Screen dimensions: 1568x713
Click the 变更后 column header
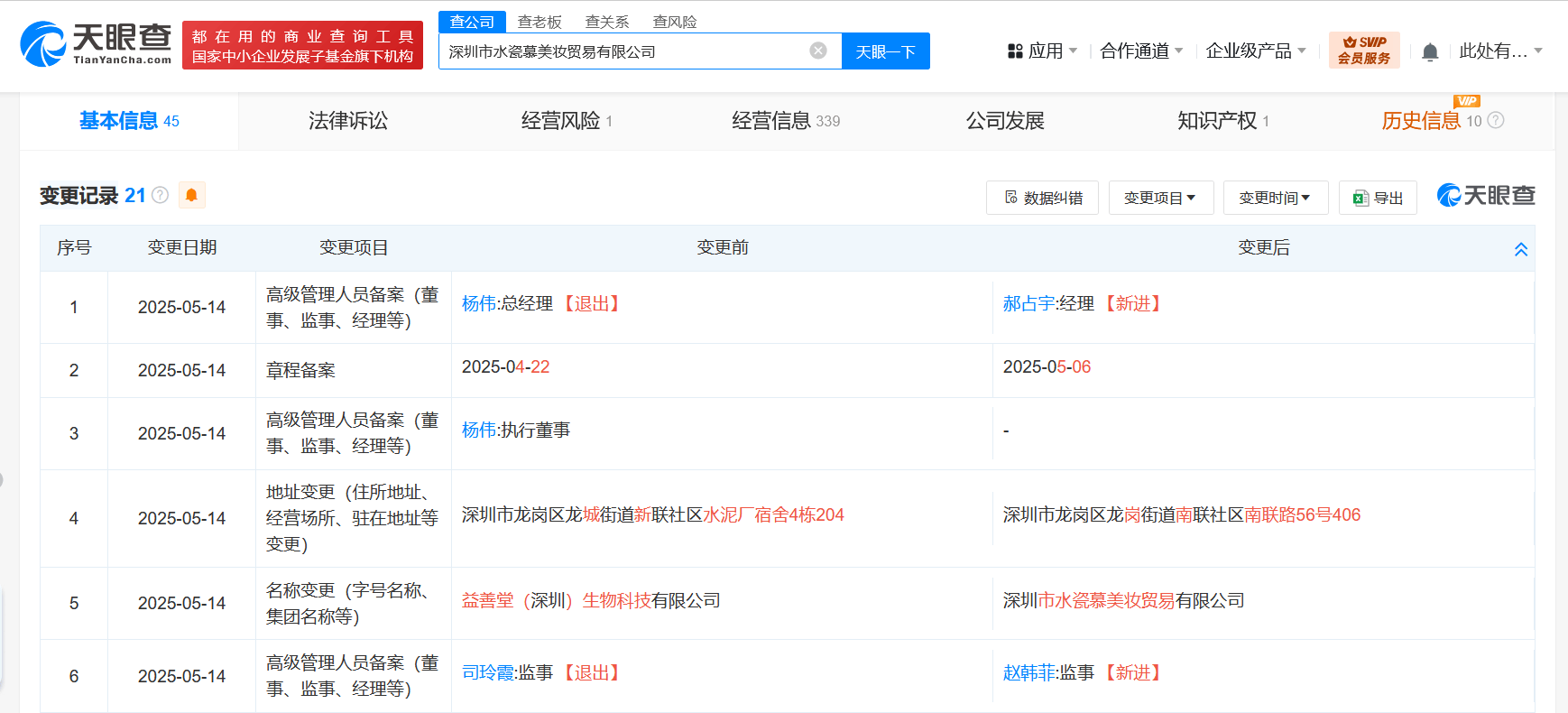coord(1264,248)
